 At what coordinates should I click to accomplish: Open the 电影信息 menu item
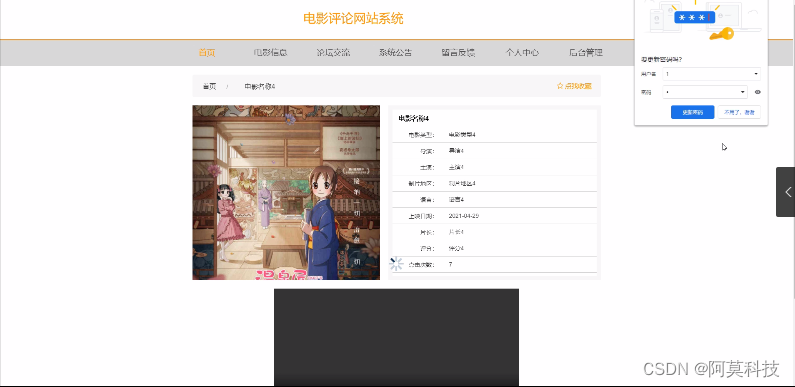pyautogui.click(x=271, y=53)
